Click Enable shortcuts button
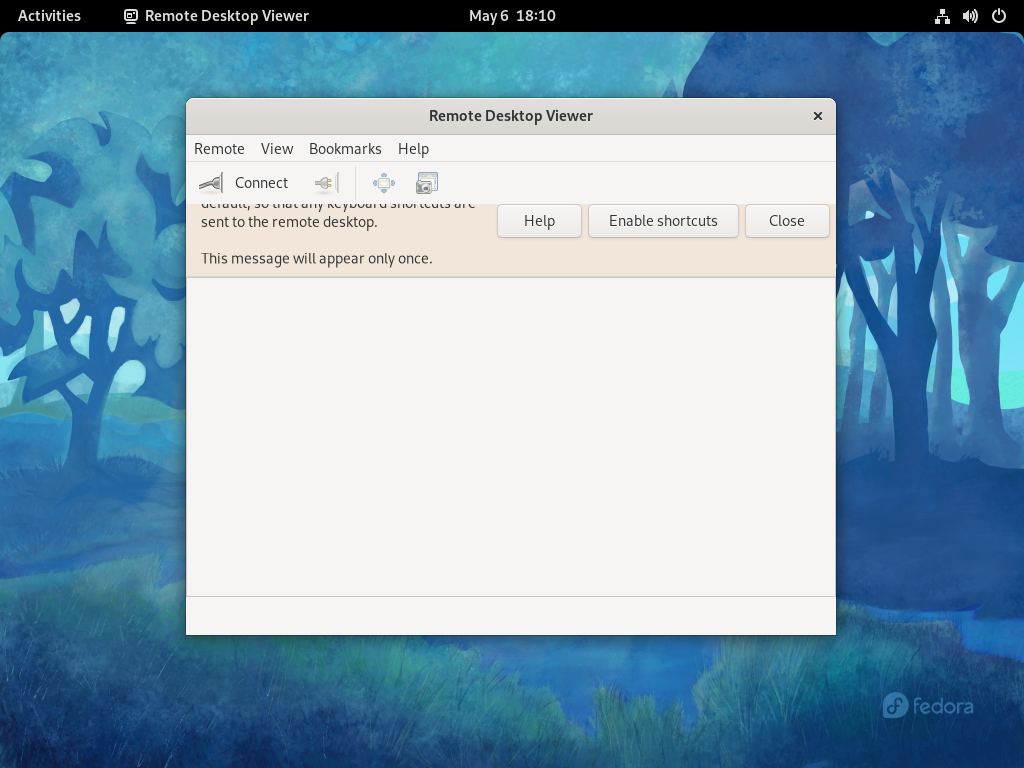The height and width of the screenshot is (768, 1024). (663, 221)
